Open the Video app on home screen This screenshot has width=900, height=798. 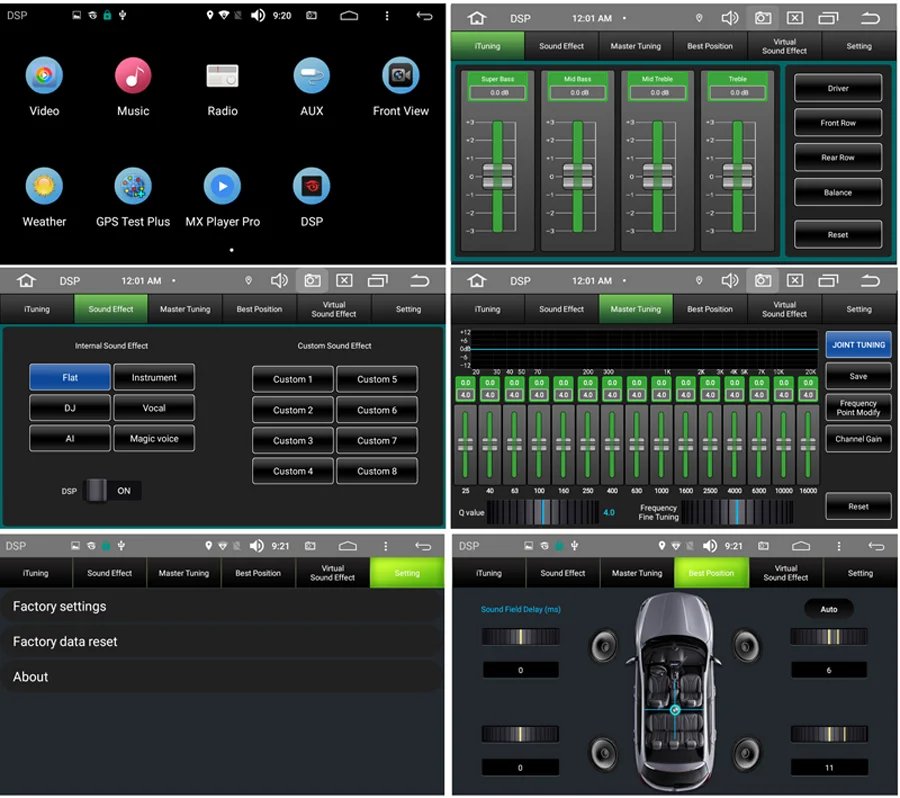click(x=44, y=76)
